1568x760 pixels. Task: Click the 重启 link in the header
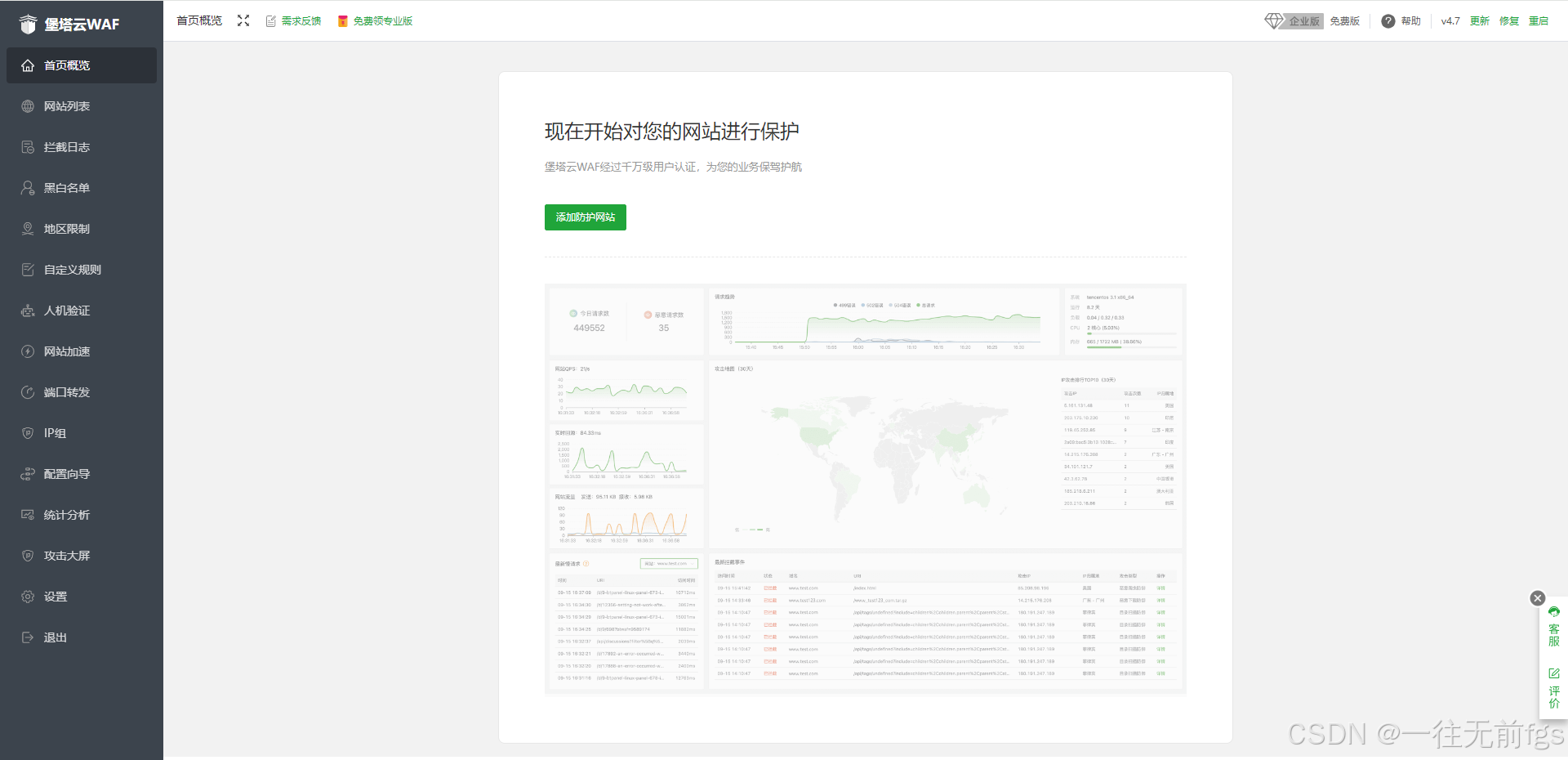coord(1539,21)
